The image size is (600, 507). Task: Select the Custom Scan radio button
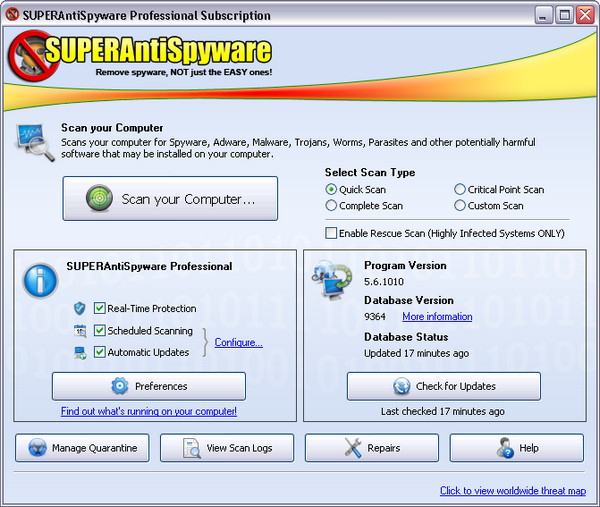pyautogui.click(x=460, y=206)
